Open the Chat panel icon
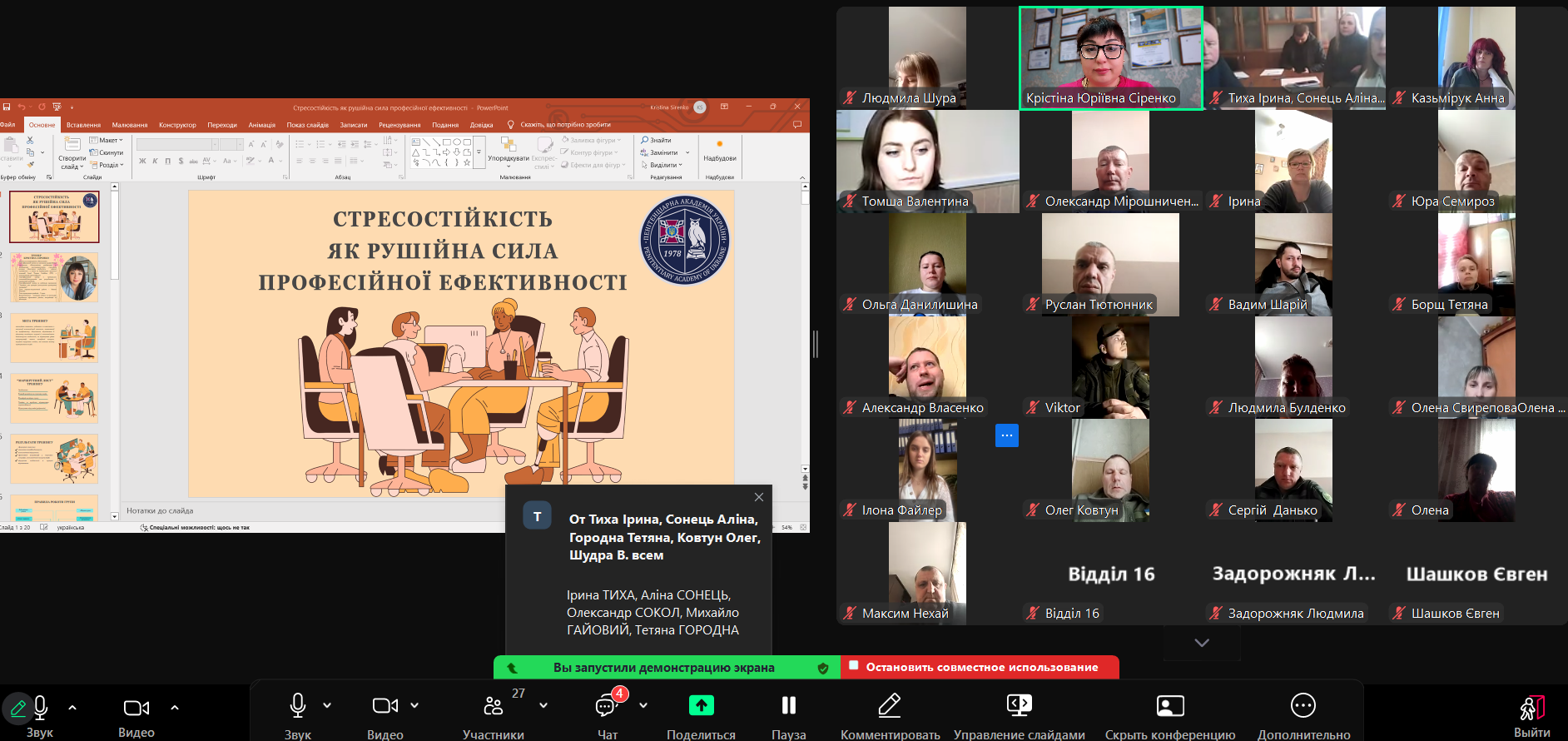1568x741 pixels. 607,707
